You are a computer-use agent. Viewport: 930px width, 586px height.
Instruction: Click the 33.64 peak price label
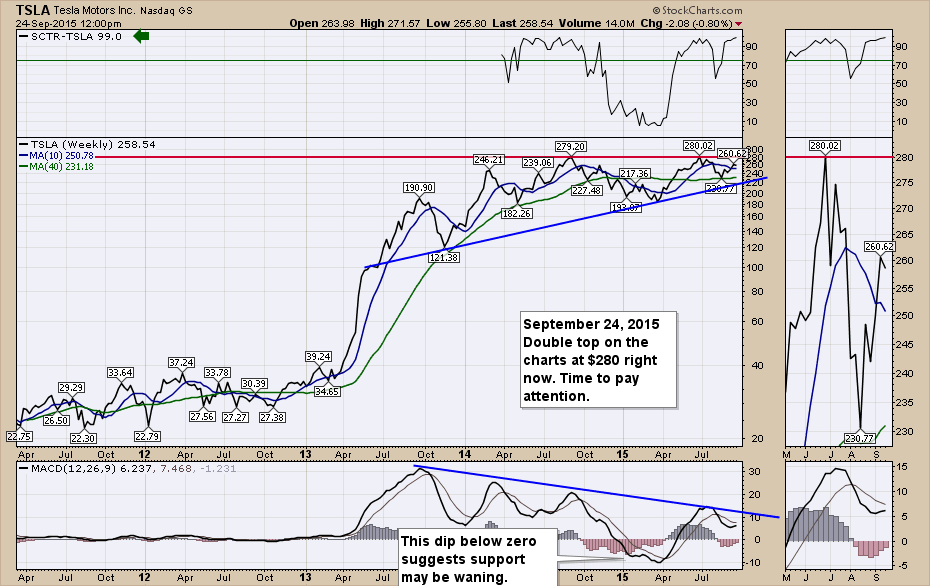click(120, 372)
